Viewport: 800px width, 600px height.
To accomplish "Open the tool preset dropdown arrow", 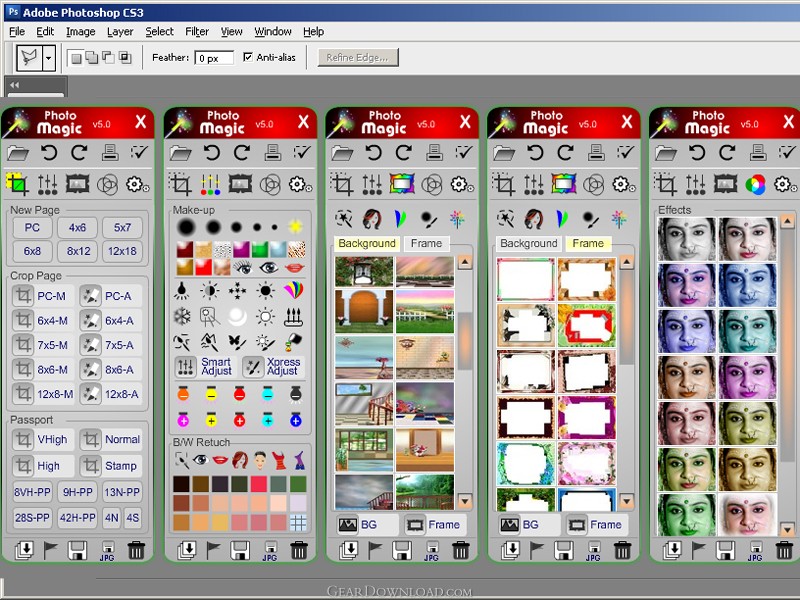I will 48,58.
